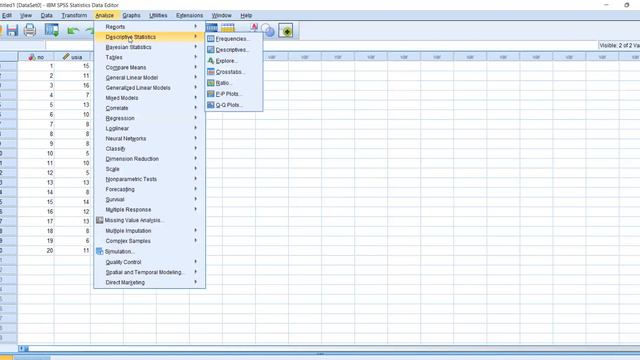Viewport: 640px width, 360px height.
Task: Open the Help menu
Action: [x=246, y=16]
